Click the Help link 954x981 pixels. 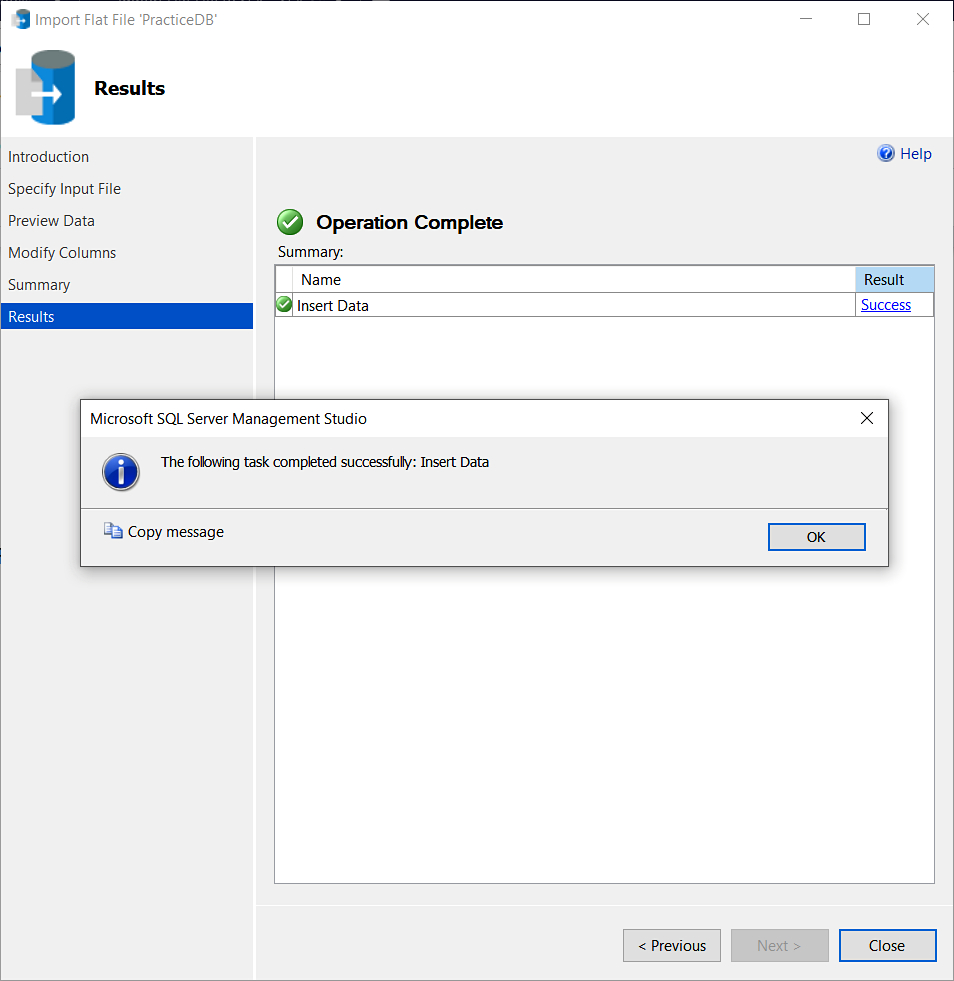click(x=915, y=153)
